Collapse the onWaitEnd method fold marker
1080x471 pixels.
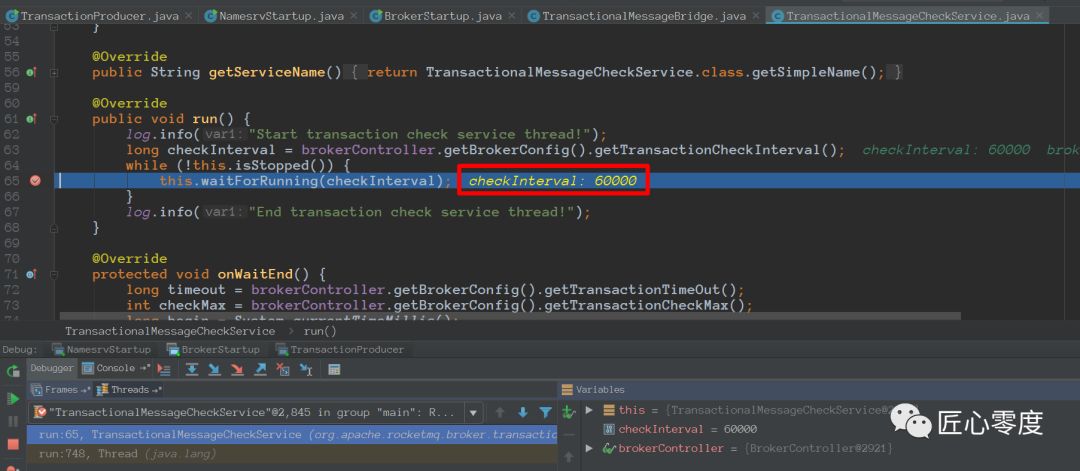coord(54,274)
